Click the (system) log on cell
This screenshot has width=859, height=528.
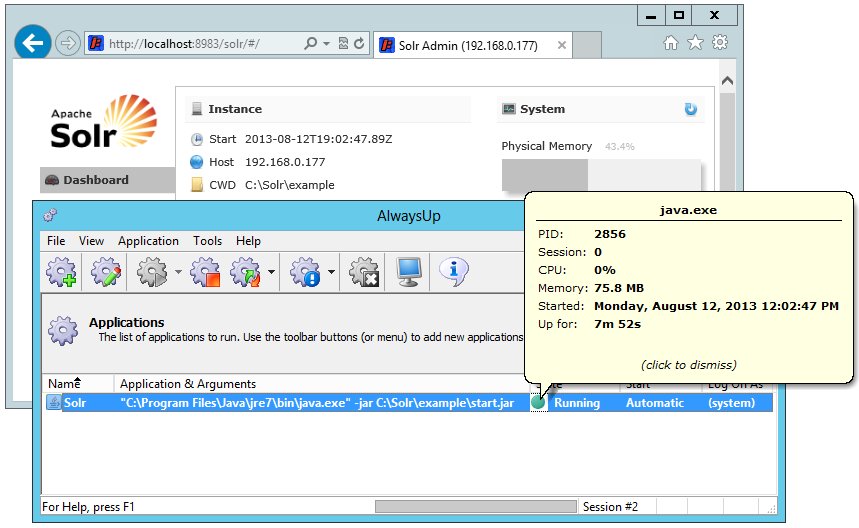point(731,403)
